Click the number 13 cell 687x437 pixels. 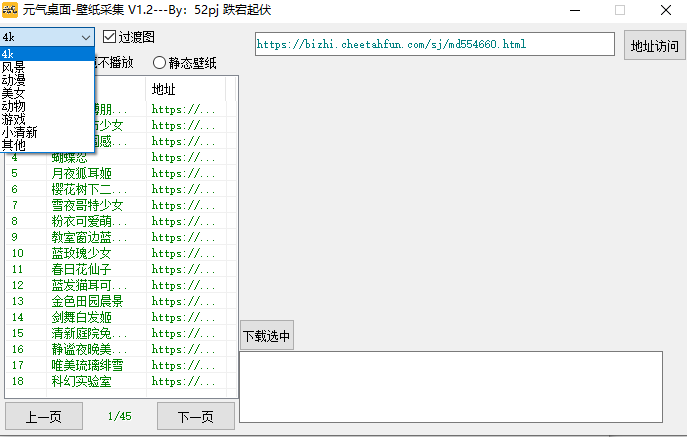pyautogui.click(x=18, y=301)
